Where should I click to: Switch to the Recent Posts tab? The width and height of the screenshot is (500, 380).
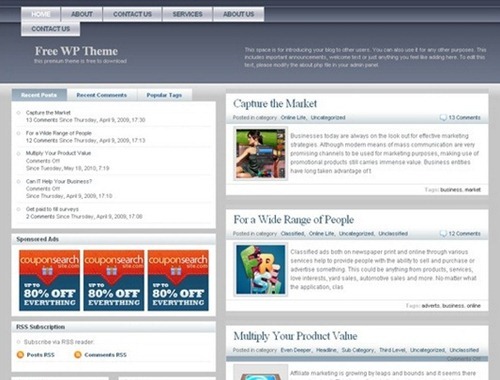(x=39, y=95)
